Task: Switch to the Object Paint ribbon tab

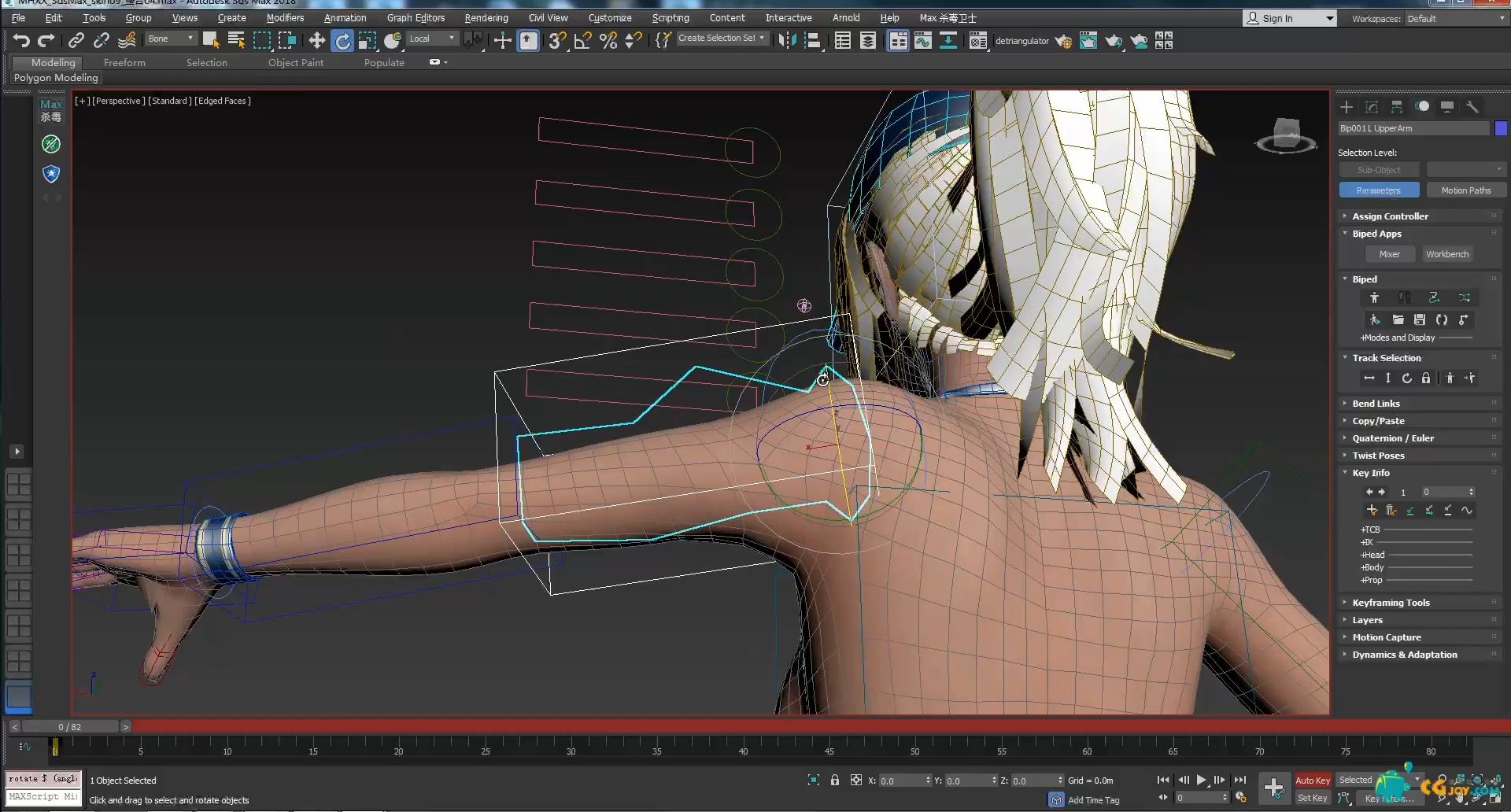Action: coord(295,63)
